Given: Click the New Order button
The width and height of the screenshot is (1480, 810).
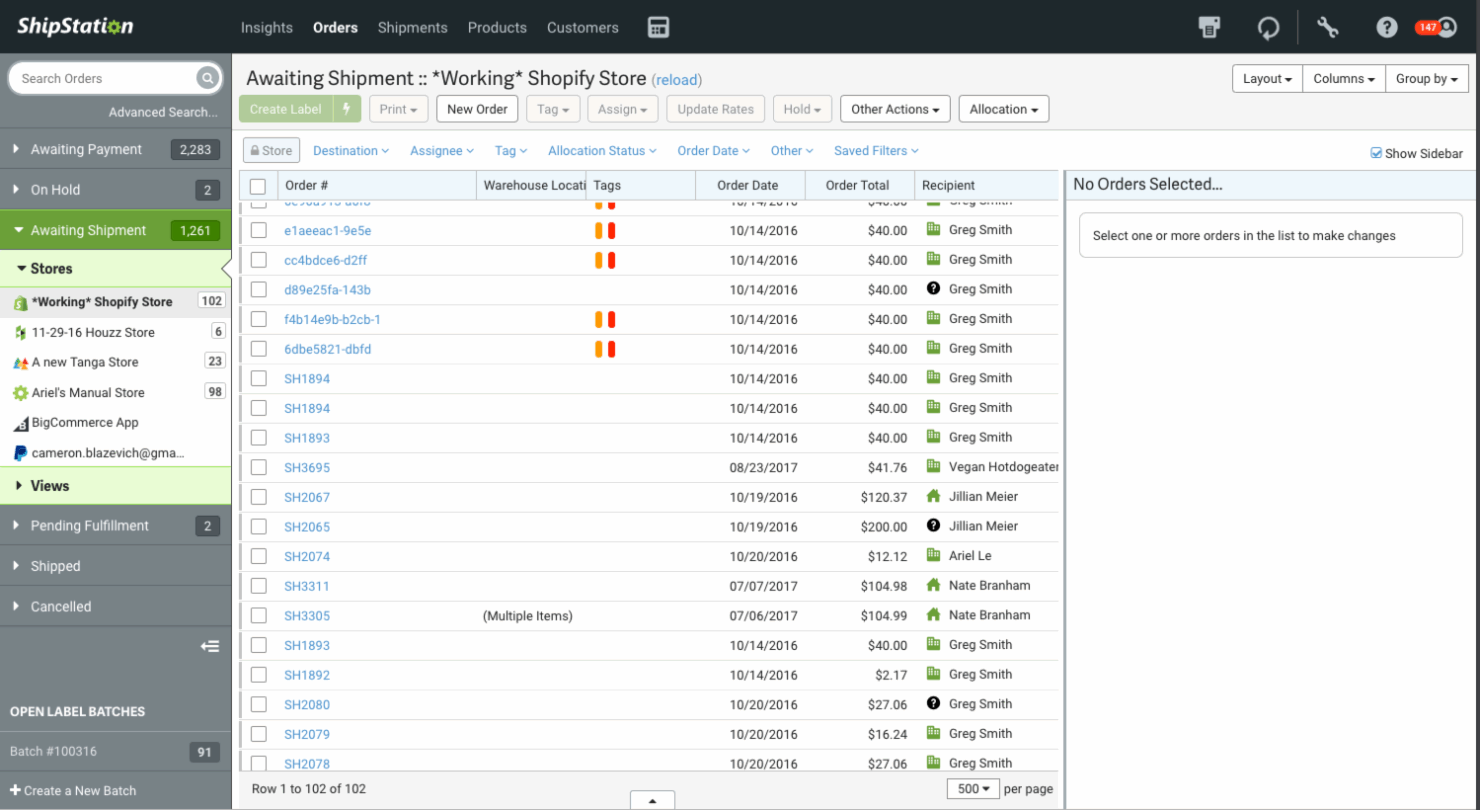Looking at the screenshot, I should coord(477,108).
